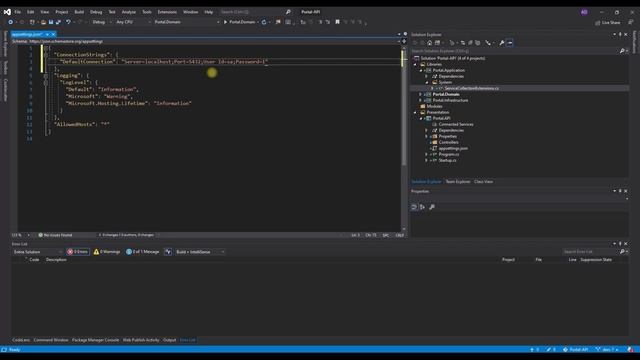Open the Debug configuration dropdown
The image size is (640, 360).
pyautogui.click(x=101, y=22)
